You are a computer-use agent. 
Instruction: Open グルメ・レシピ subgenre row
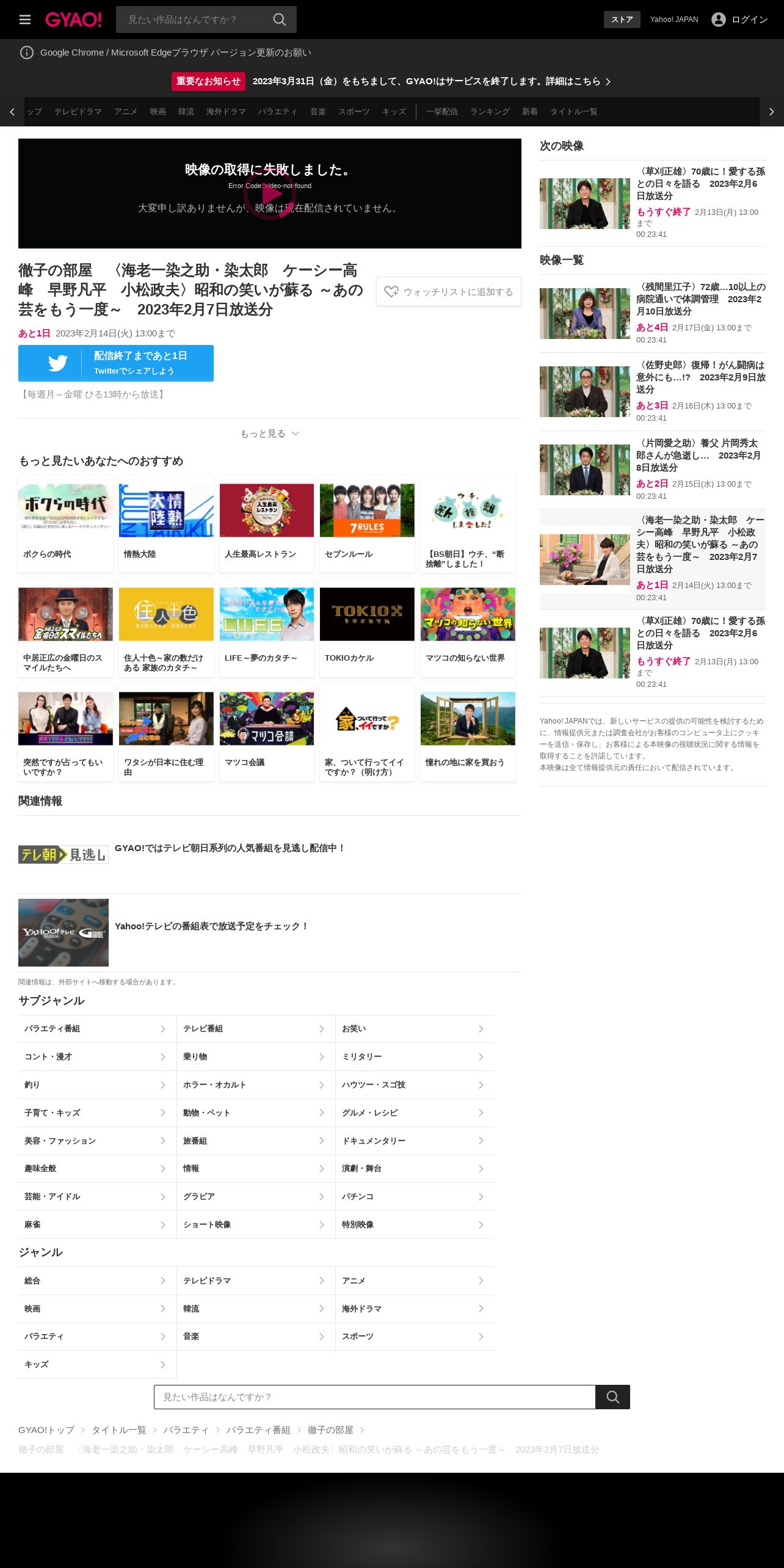[415, 1113]
